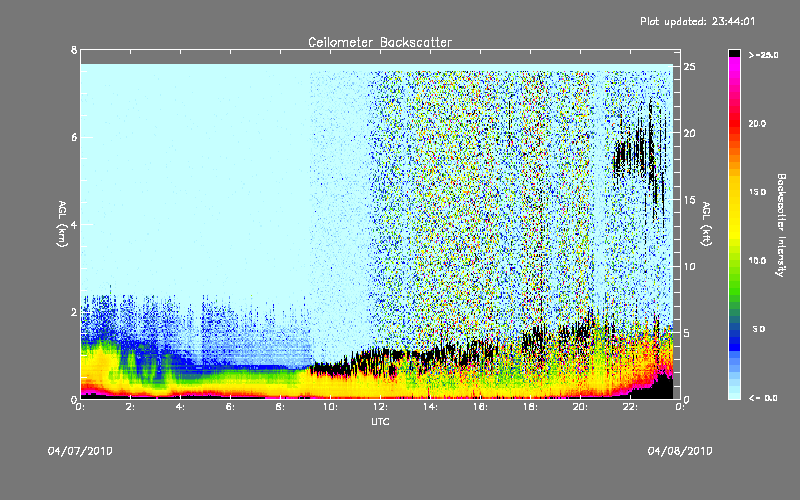Click the "Plot updated: 23:44:01" timestamp
The image size is (800, 500).
[697, 21]
